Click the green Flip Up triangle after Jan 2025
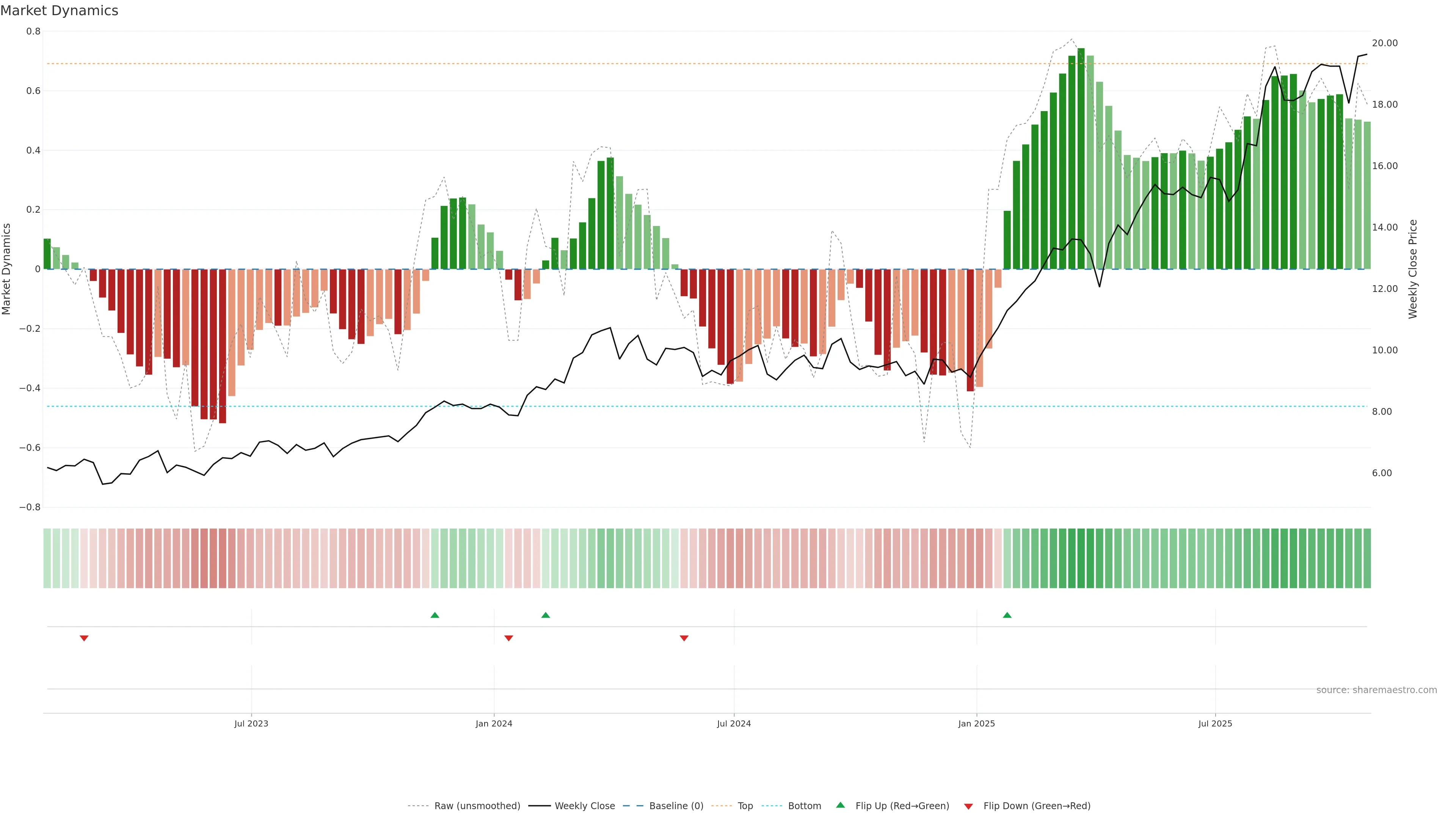Image resolution: width=1456 pixels, height=819 pixels. pyautogui.click(x=1007, y=615)
